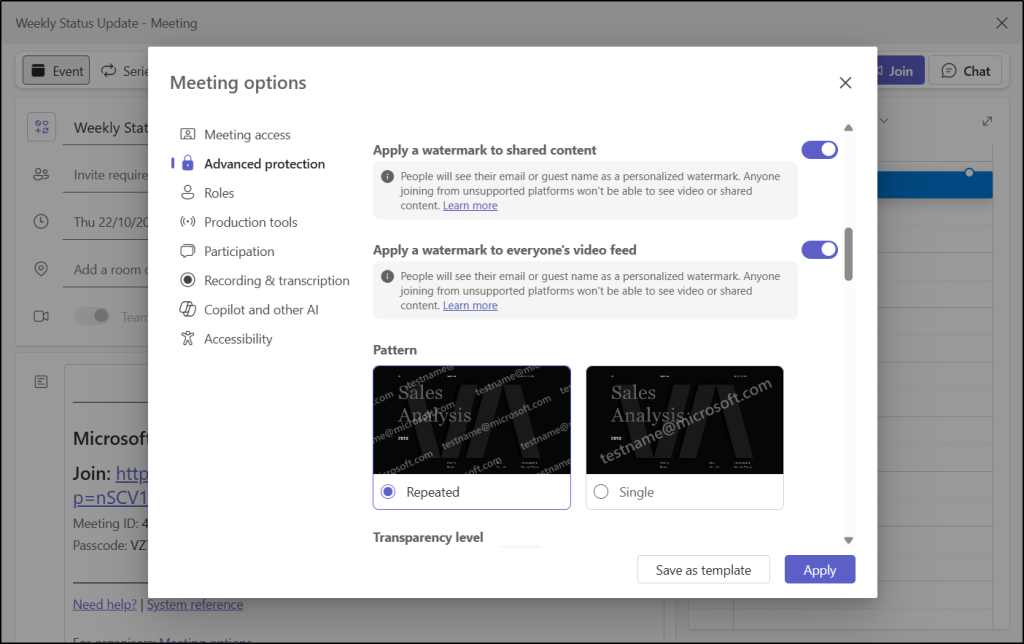Click the Meeting access person icon
Screen dimensions: 1024x644
coord(187,134)
